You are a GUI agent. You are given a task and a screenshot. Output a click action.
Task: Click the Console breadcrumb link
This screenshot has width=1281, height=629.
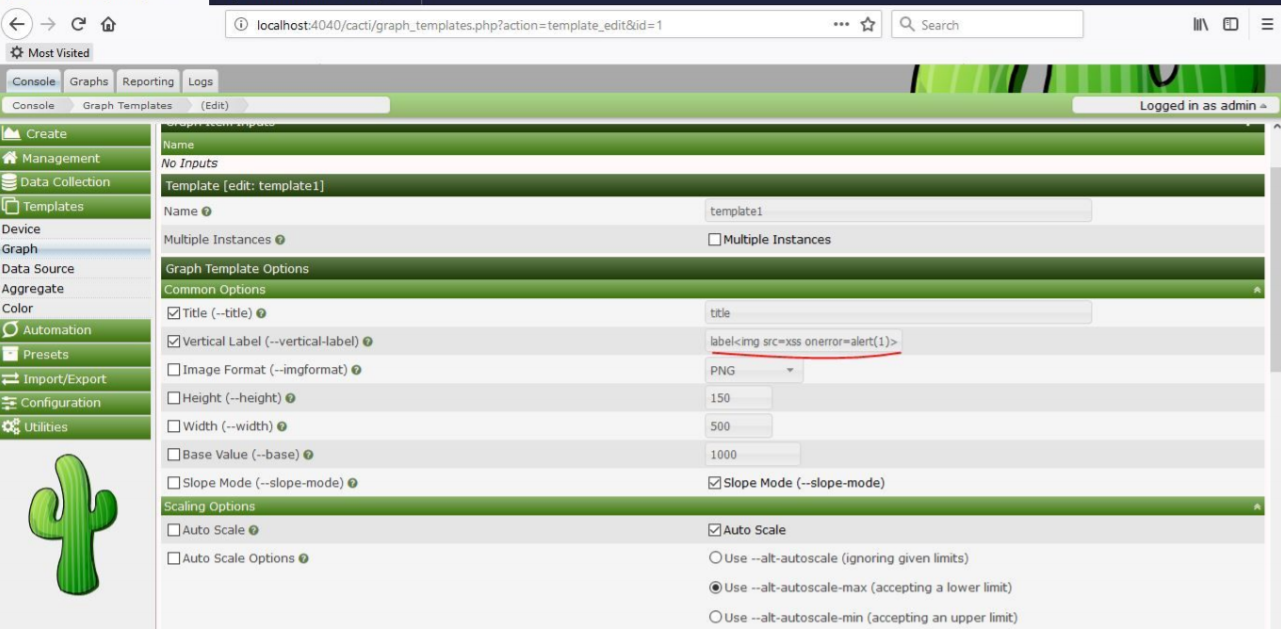35,103
